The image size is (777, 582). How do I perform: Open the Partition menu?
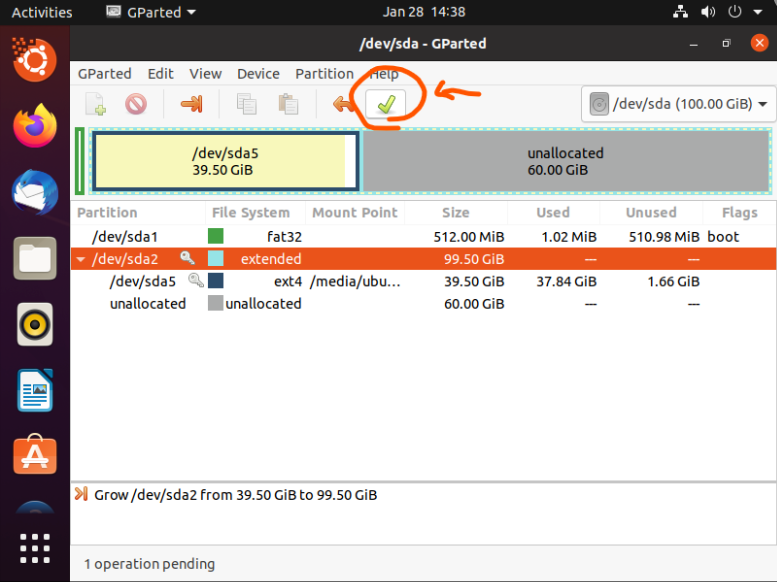click(325, 74)
